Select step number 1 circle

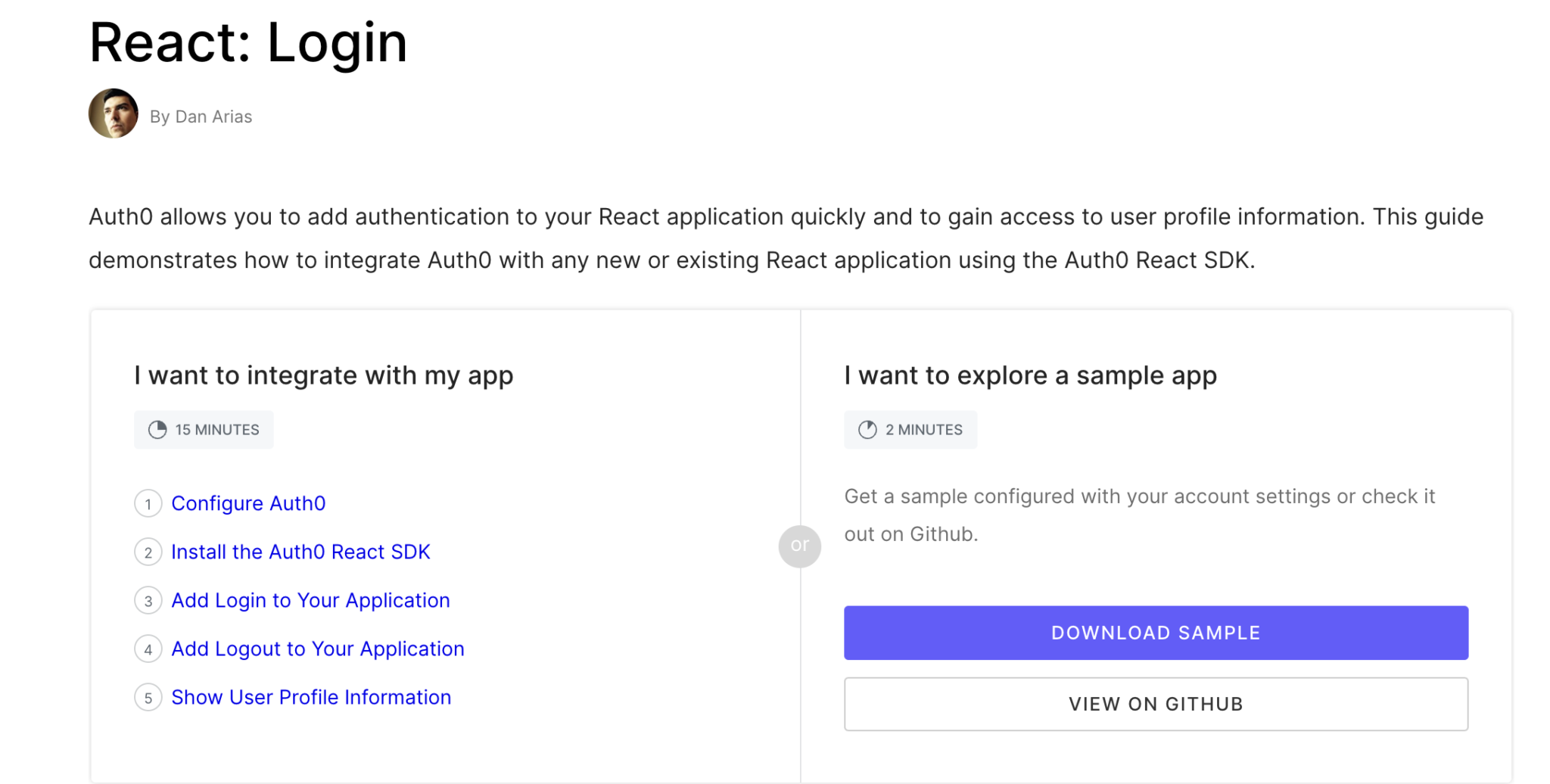click(x=148, y=503)
